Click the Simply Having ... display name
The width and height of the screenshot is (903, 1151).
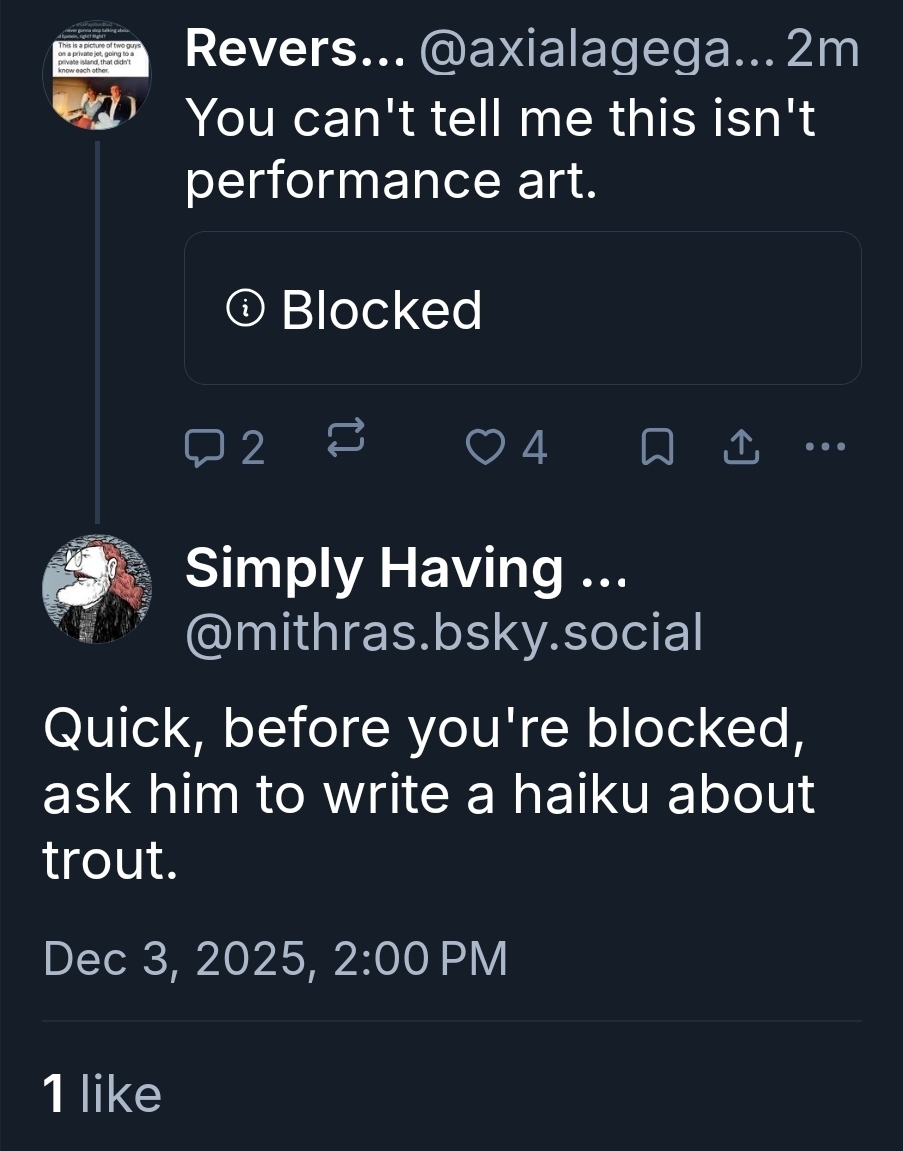(x=405, y=569)
